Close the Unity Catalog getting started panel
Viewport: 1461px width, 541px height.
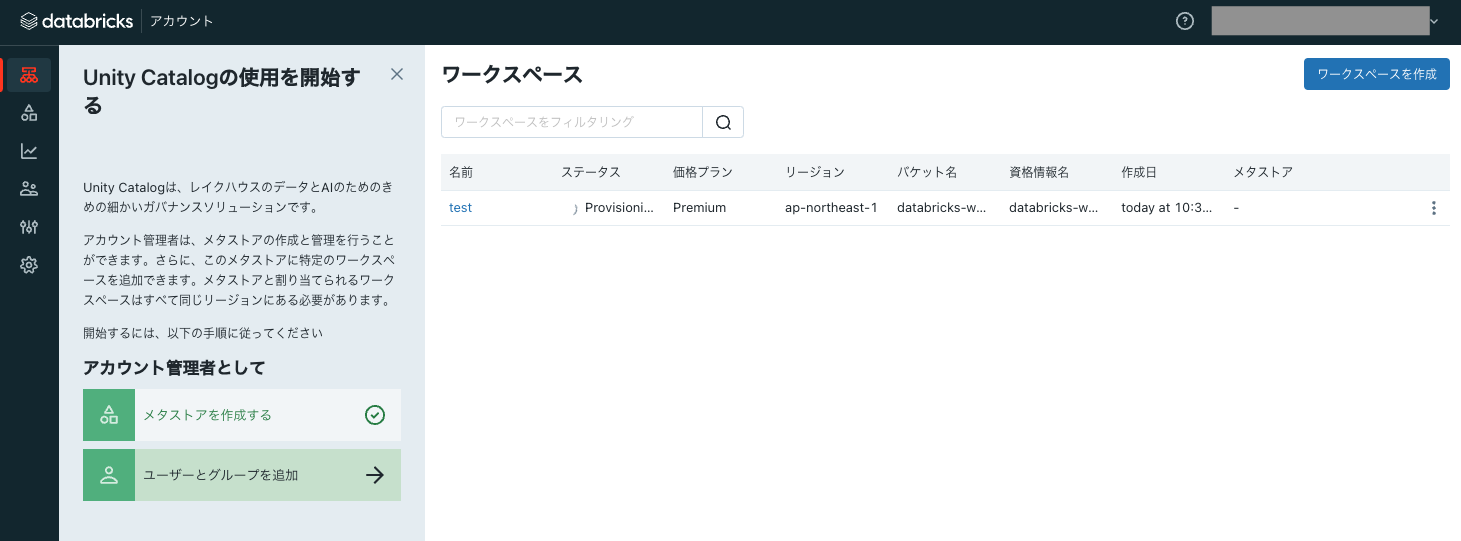[x=397, y=74]
